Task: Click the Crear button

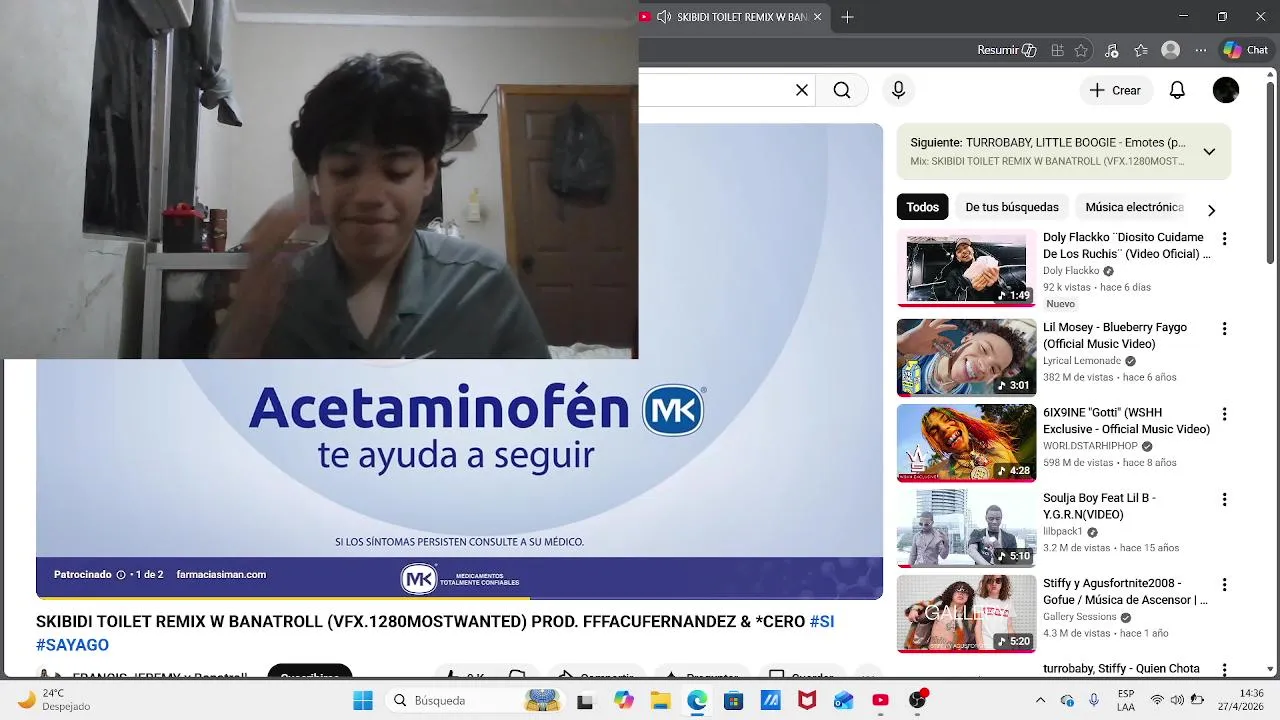Action: click(1116, 90)
